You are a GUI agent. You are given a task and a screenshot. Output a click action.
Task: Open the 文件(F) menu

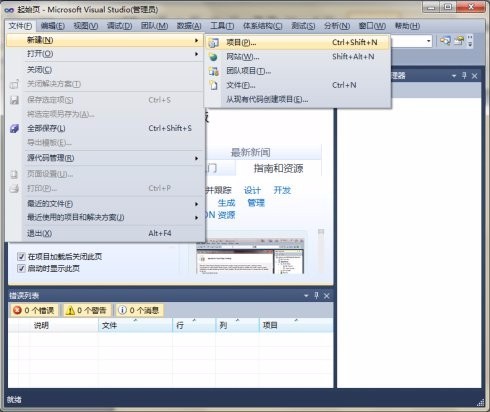(x=20, y=26)
